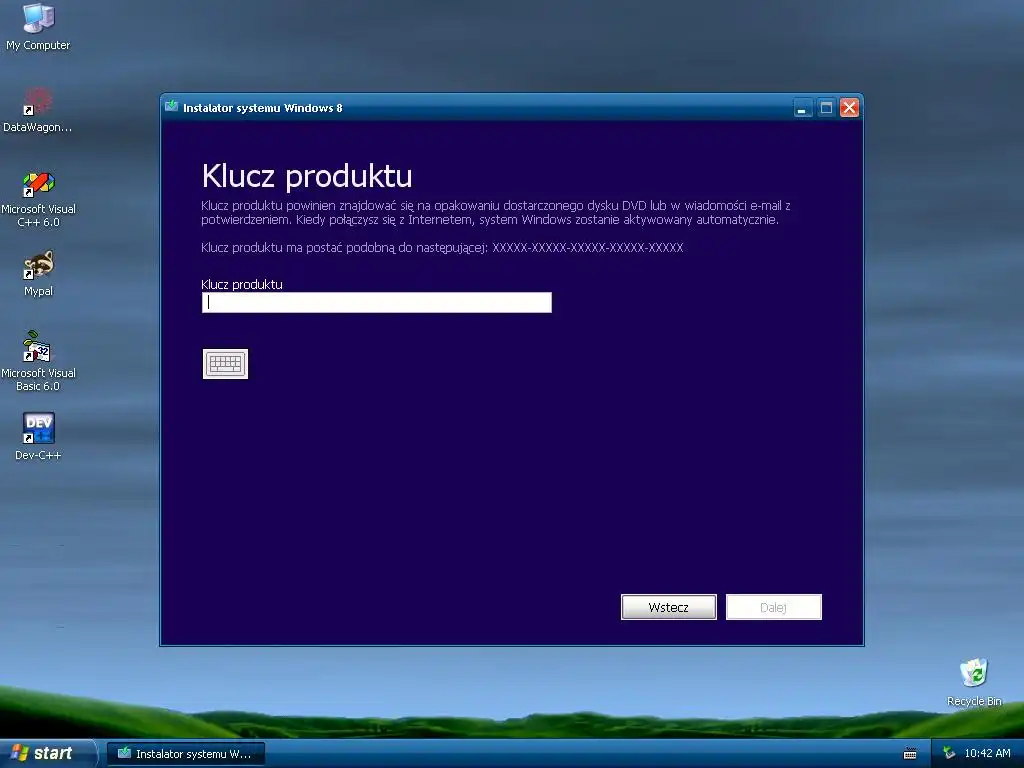
Task: Click the 'Instalator systemu Windows 8' title text
Action: (x=263, y=108)
